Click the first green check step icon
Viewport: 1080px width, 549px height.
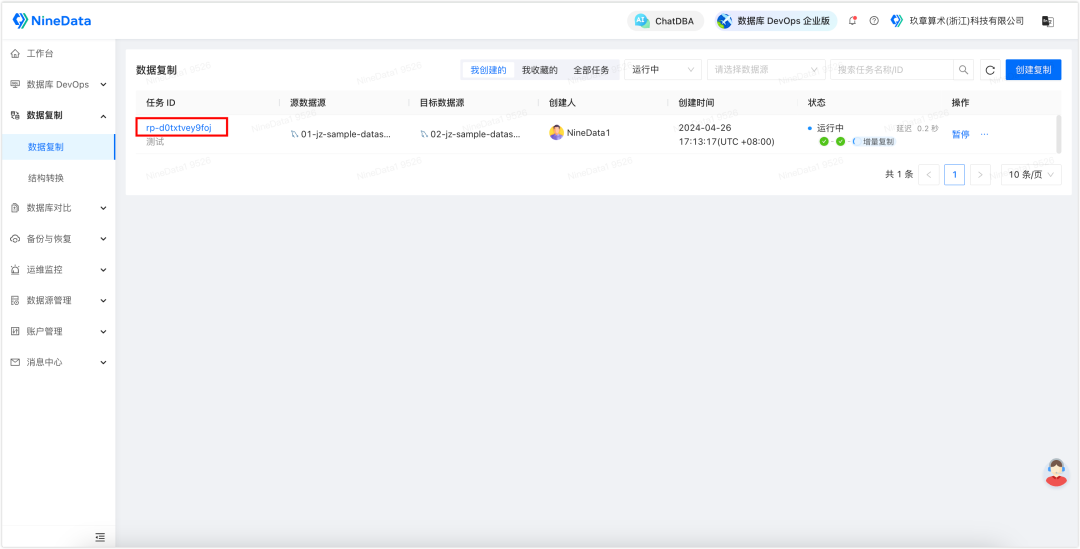click(823, 141)
